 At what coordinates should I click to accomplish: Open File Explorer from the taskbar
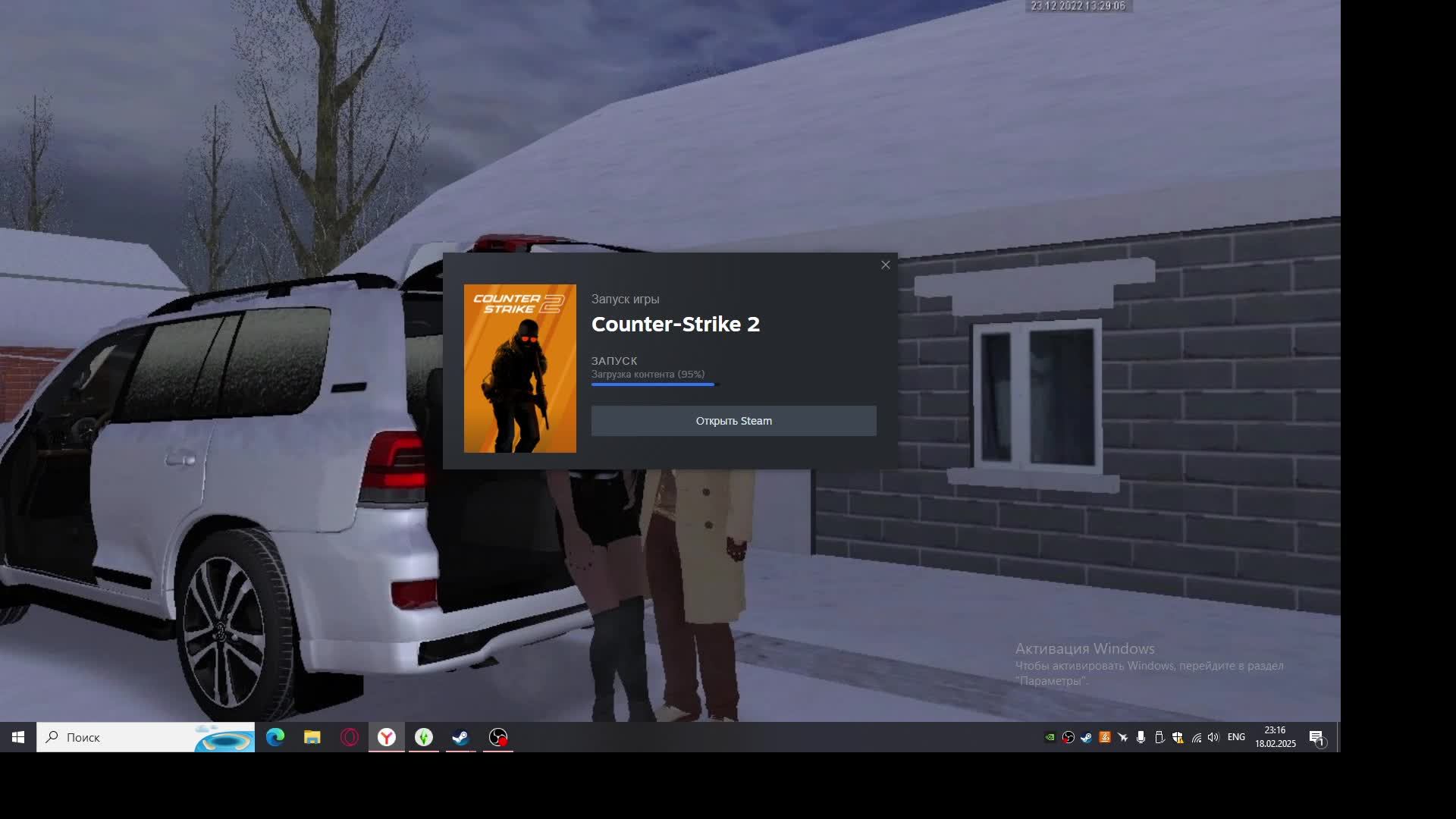312,737
